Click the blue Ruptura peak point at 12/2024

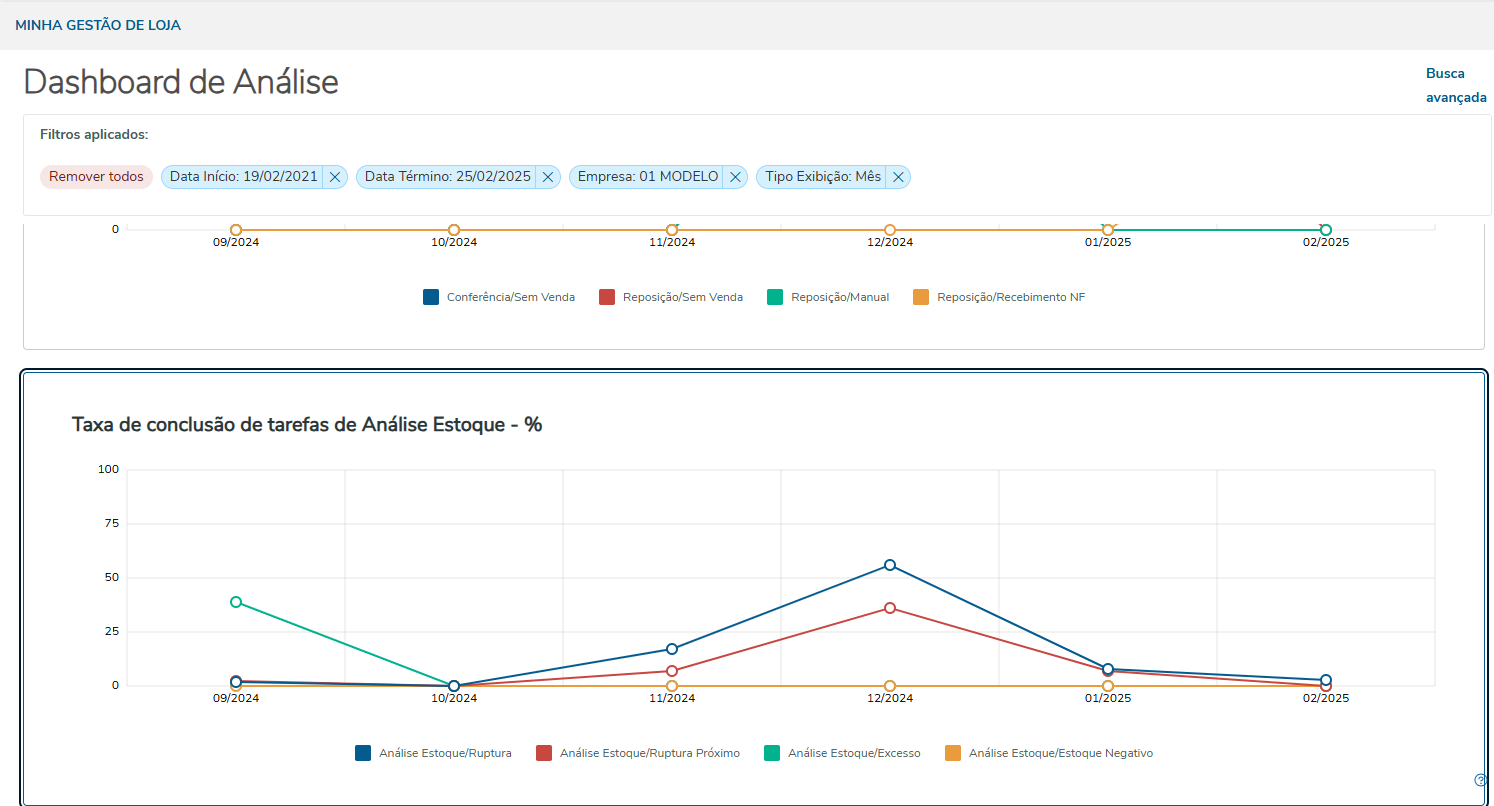(890, 565)
